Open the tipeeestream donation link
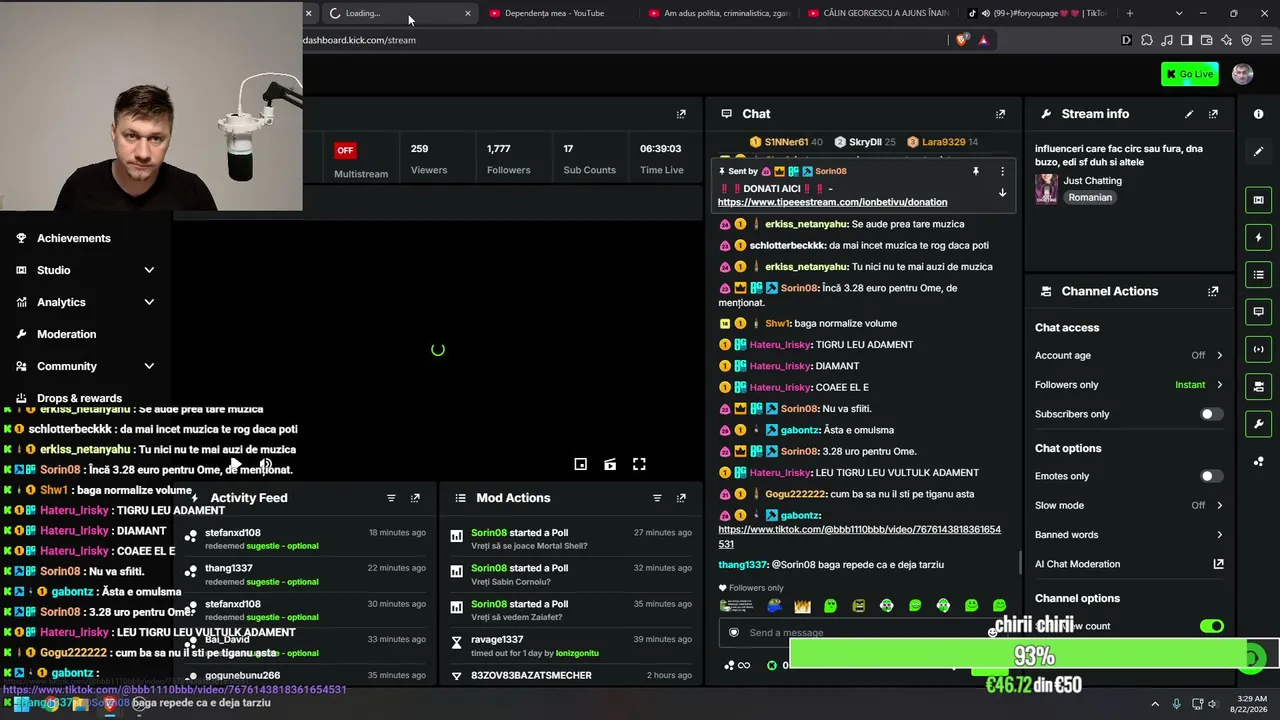1280x720 pixels. 832,202
